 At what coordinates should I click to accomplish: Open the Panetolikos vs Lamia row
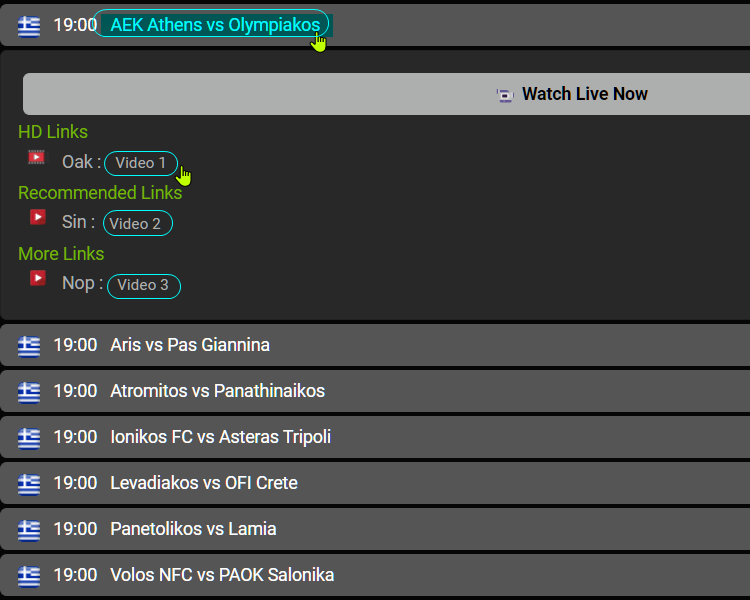[x=375, y=529]
